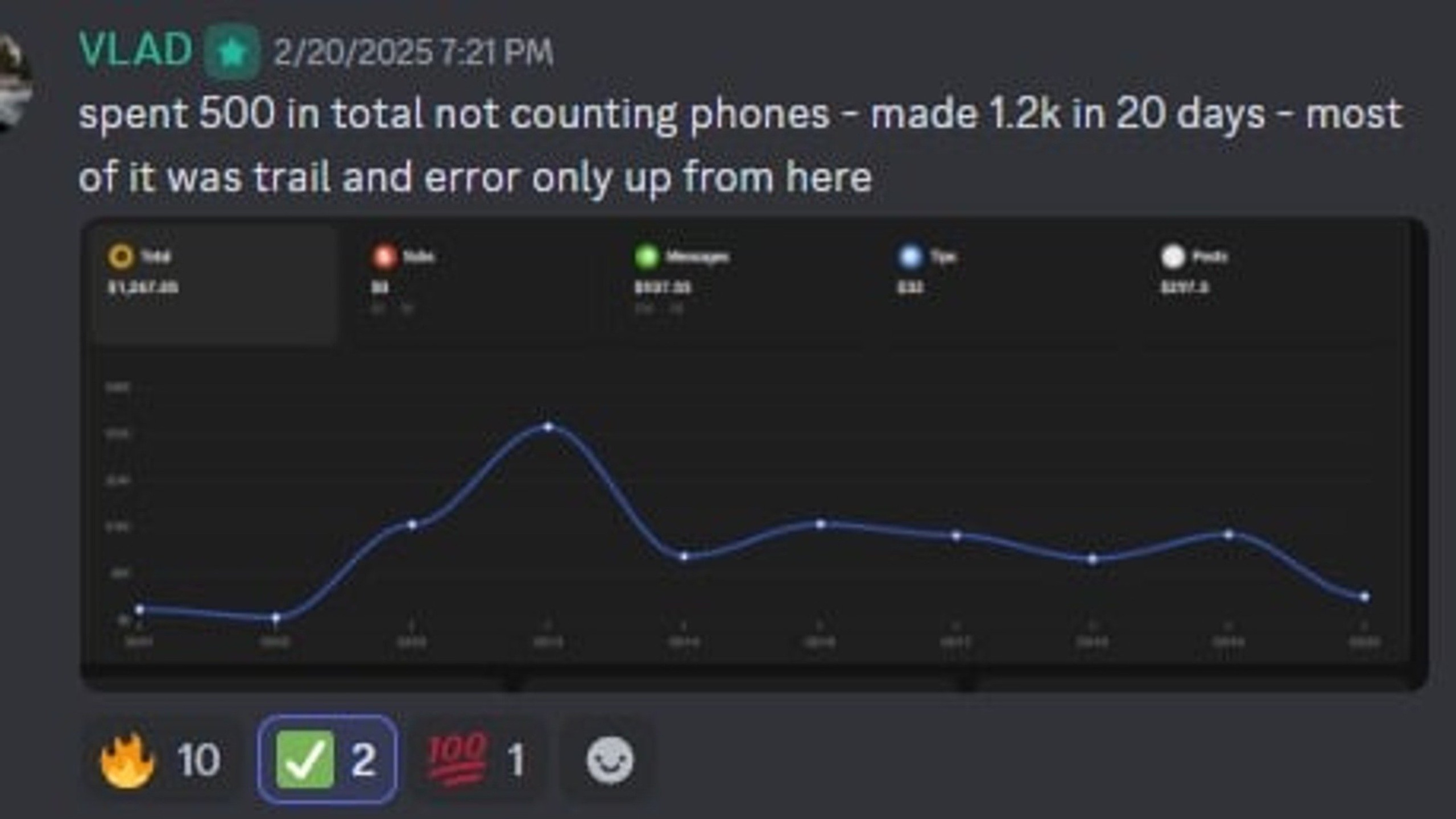The width and height of the screenshot is (1456, 819).
Task: Click the teal star role badge
Action: pos(231,52)
